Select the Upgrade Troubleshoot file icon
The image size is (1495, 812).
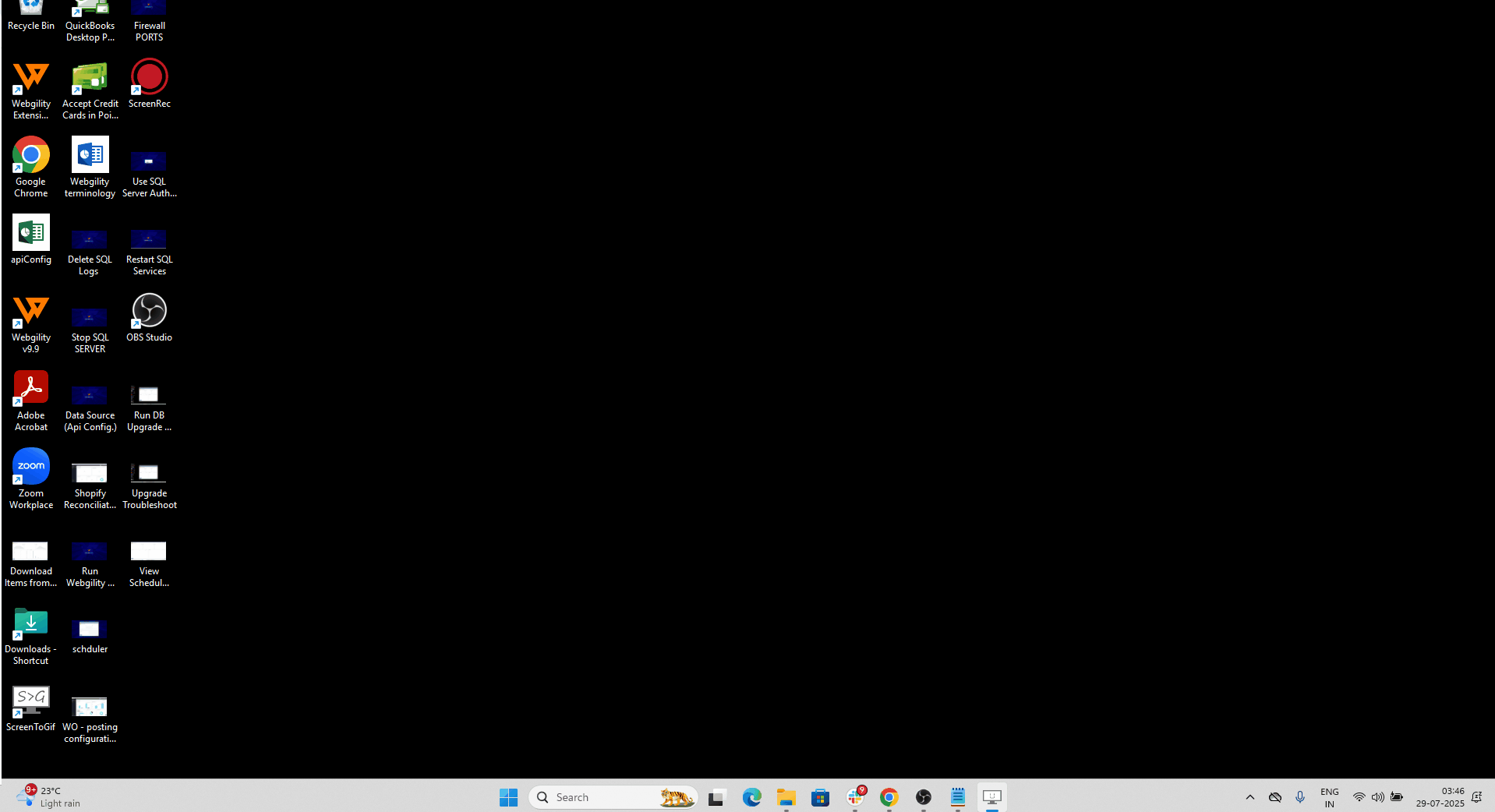(149, 485)
